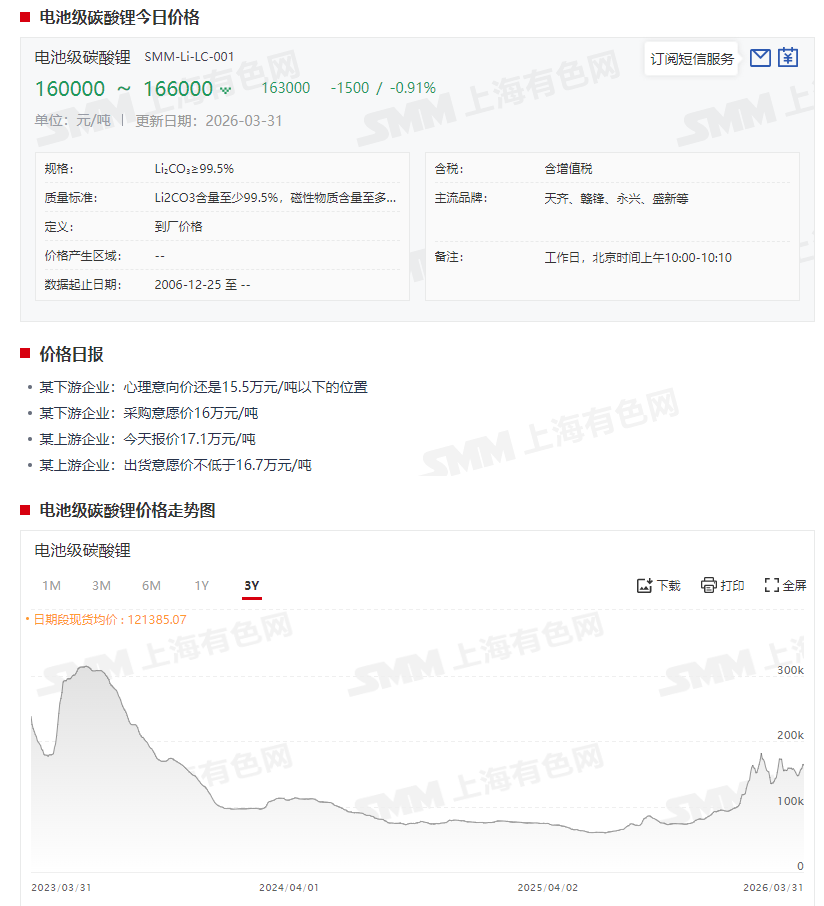Click the report line 采购意愿价16万元/吨

[x=149, y=413]
